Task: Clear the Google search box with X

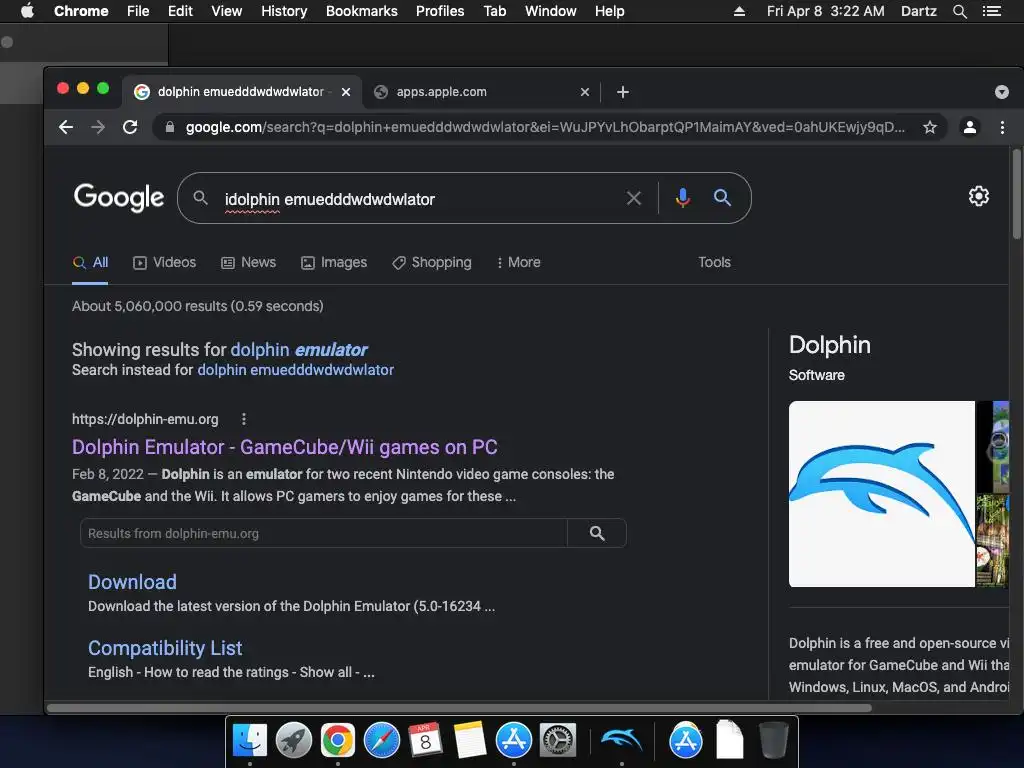Action: coord(633,198)
